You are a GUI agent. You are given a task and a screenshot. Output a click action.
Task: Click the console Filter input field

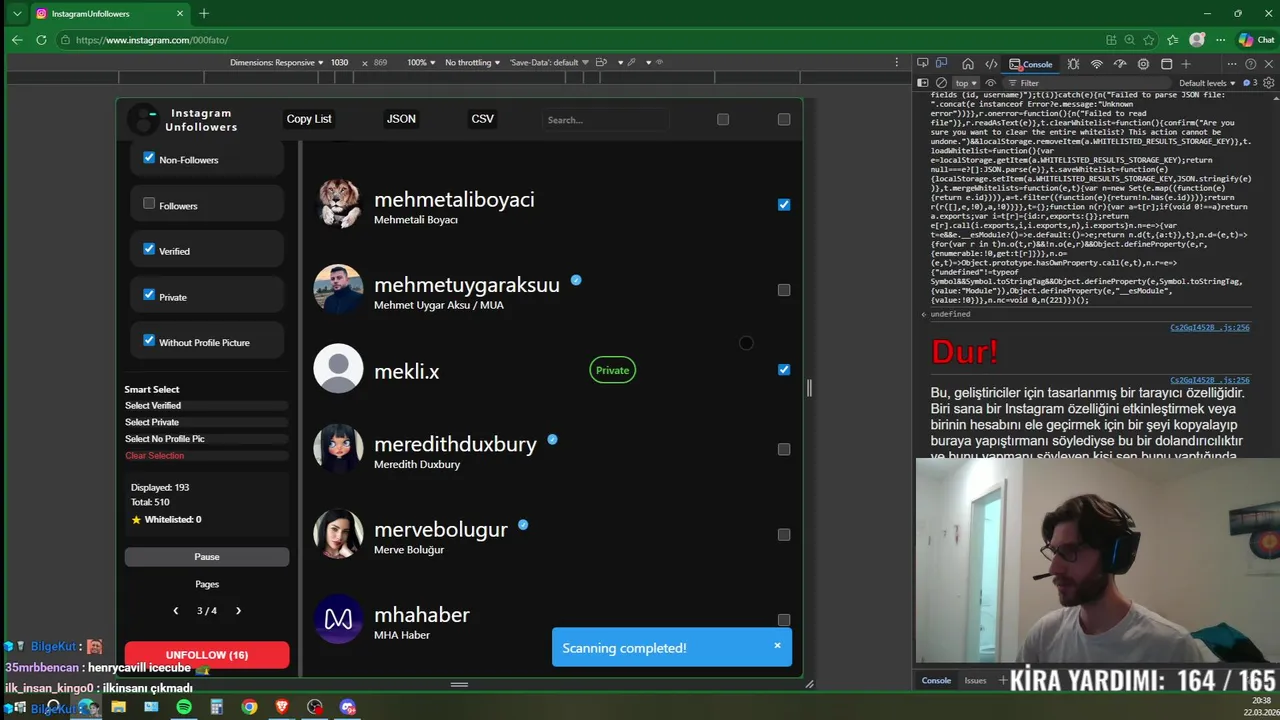[1088, 83]
